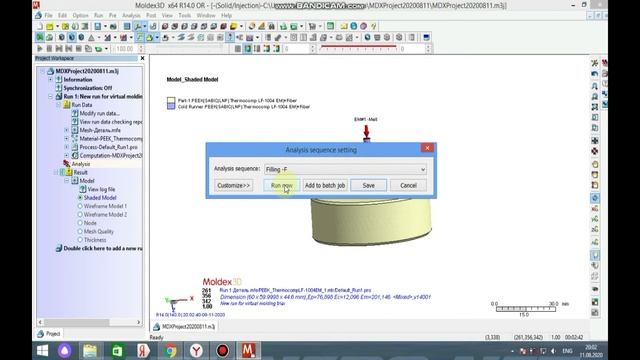Click the Play animation toolbar button
This screenshot has width=640, height=360.
[40, 49]
